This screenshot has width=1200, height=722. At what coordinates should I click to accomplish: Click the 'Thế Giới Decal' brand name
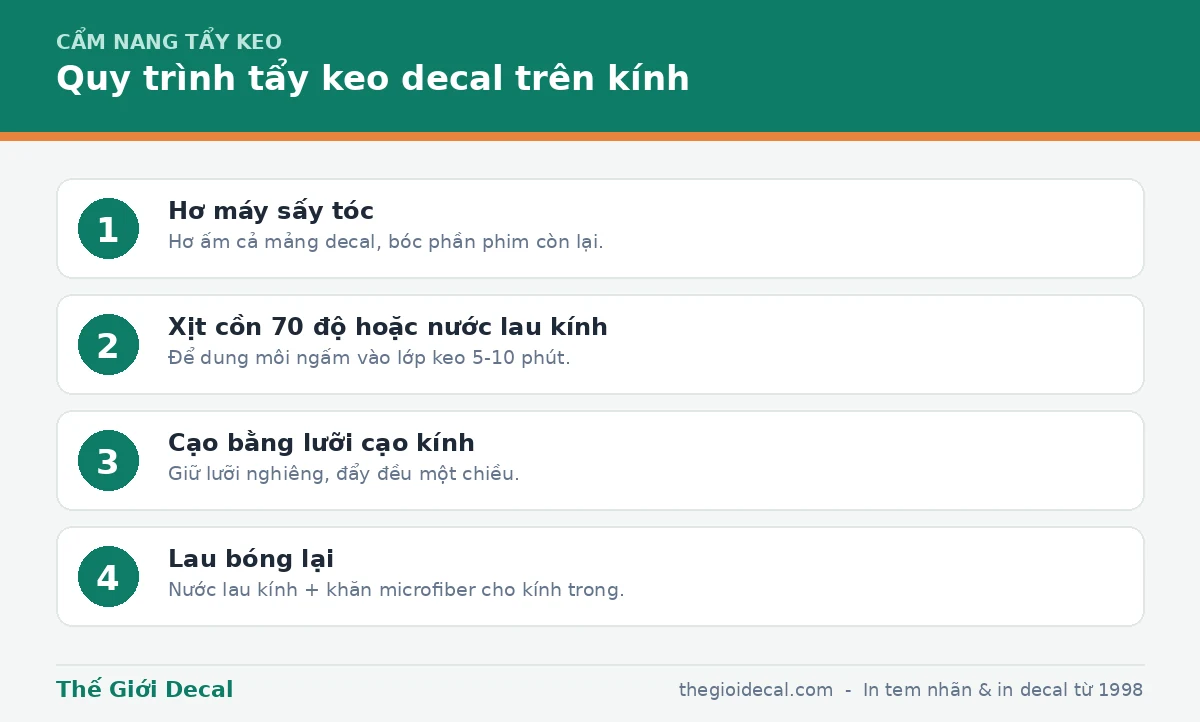click(x=145, y=689)
